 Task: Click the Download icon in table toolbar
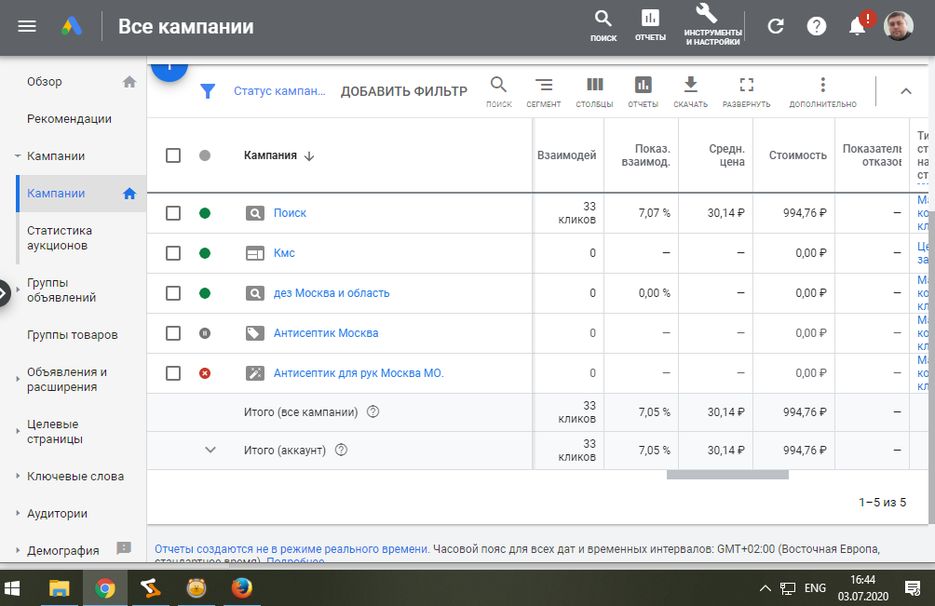coord(690,87)
